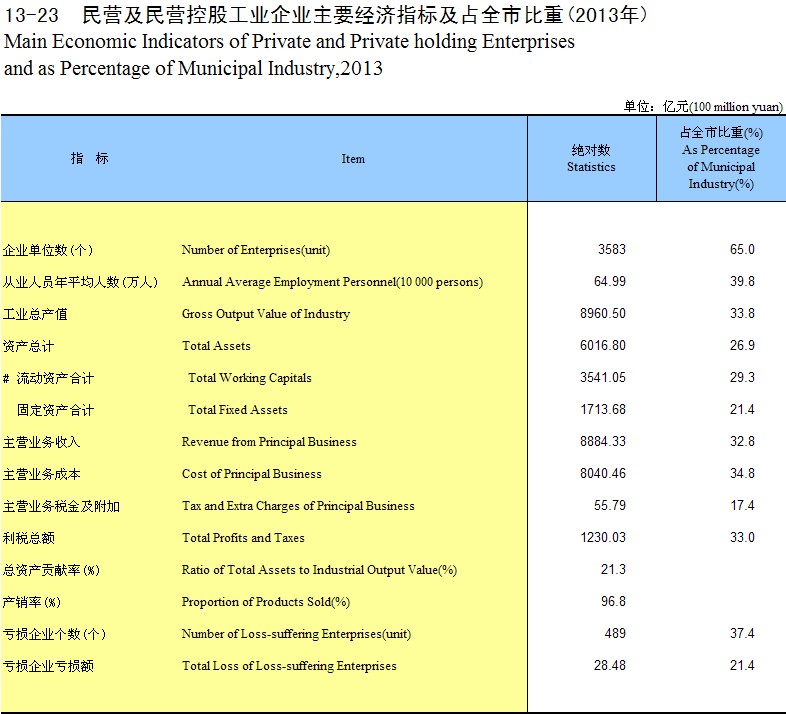
Task: Click the value 3583 in Statistics column
Action: [x=611, y=250]
